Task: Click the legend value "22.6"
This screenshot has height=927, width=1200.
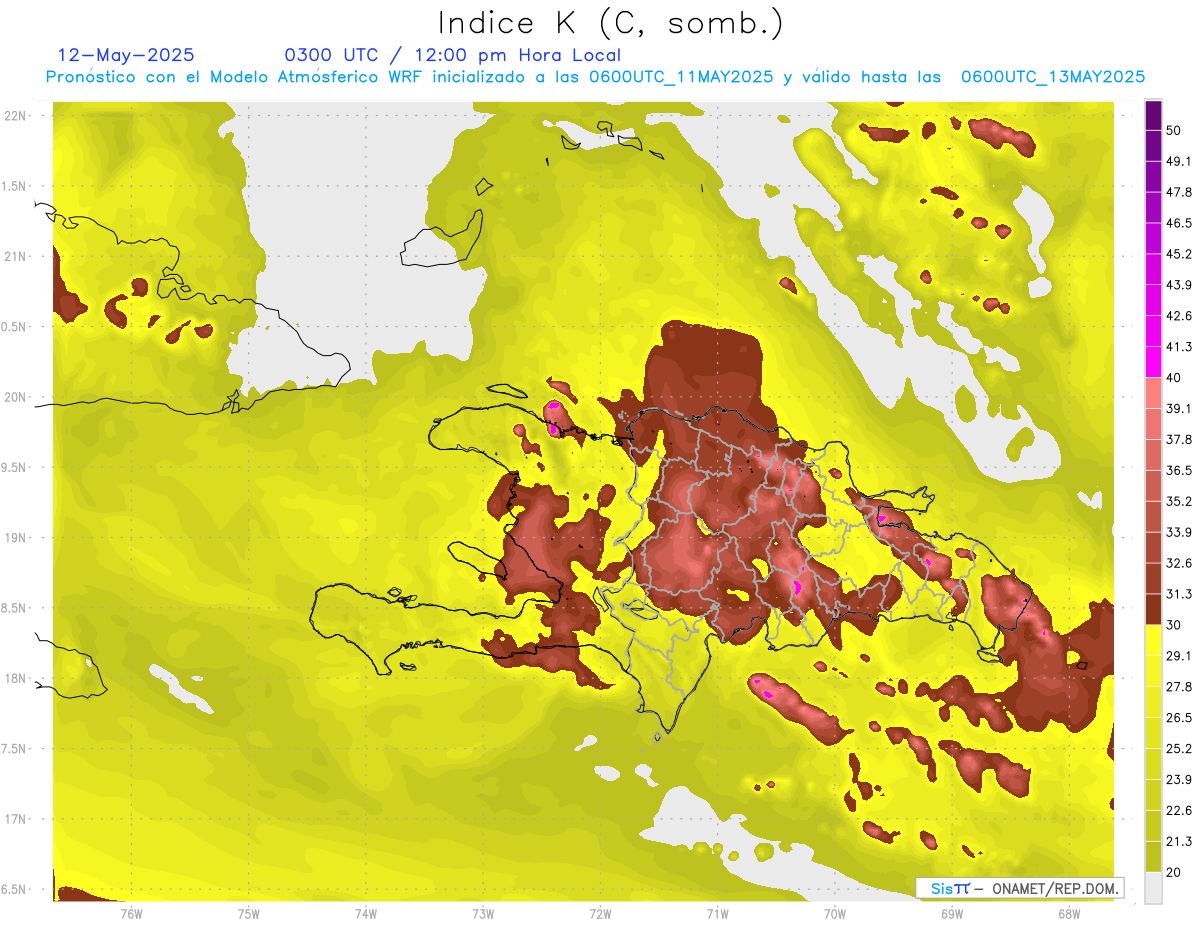Action: pyautogui.click(x=1178, y=810)
